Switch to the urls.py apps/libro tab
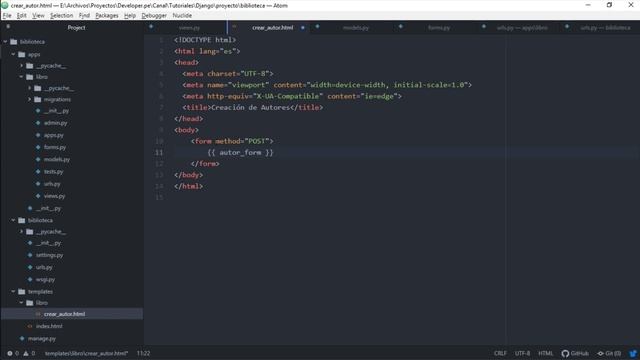The image size is (640, 360). tap(522, 28)
